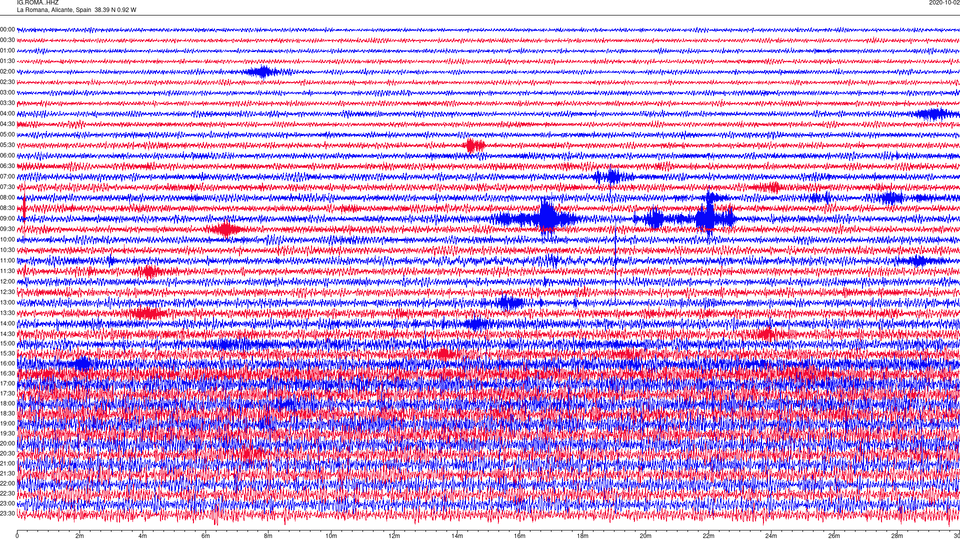The height and width of the screenshot is (540, 960).
Task: Select the 00:00 trace time label
Action: [7, 29]
